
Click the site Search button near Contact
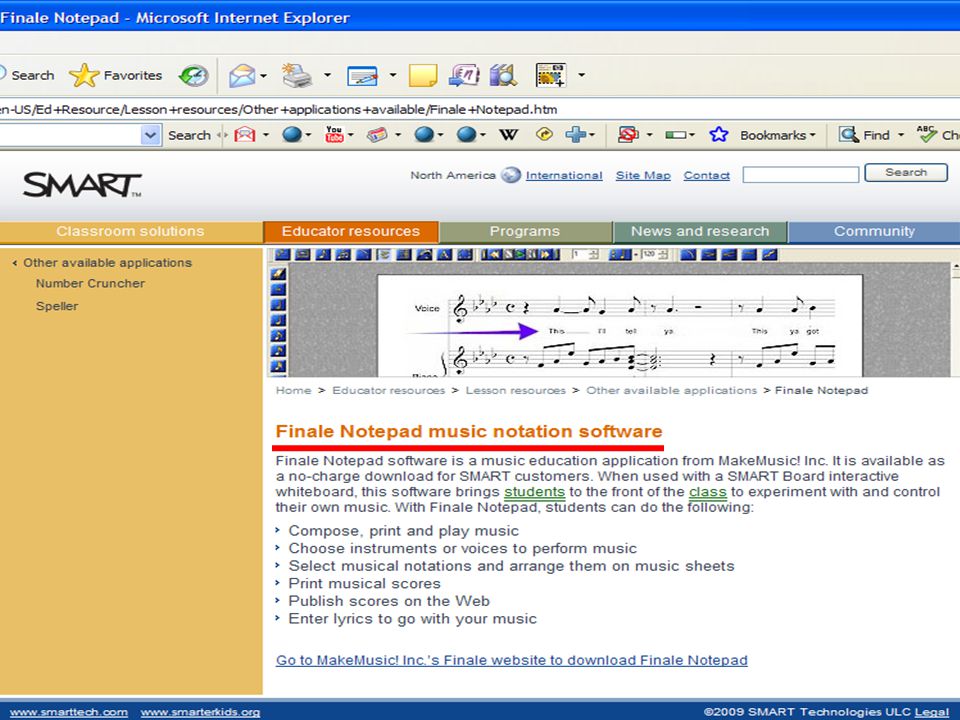pos(906,173)
